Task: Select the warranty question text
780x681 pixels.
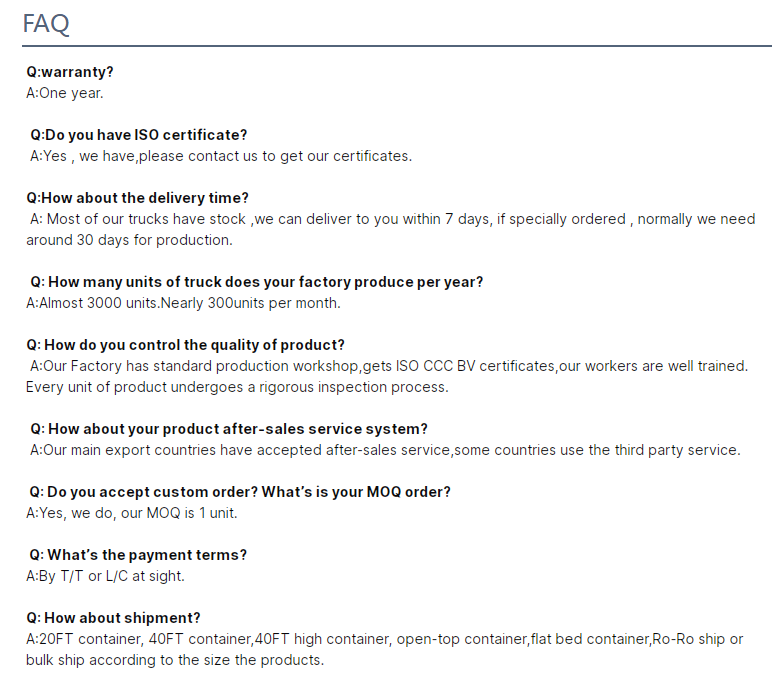Action: [70, 72]
